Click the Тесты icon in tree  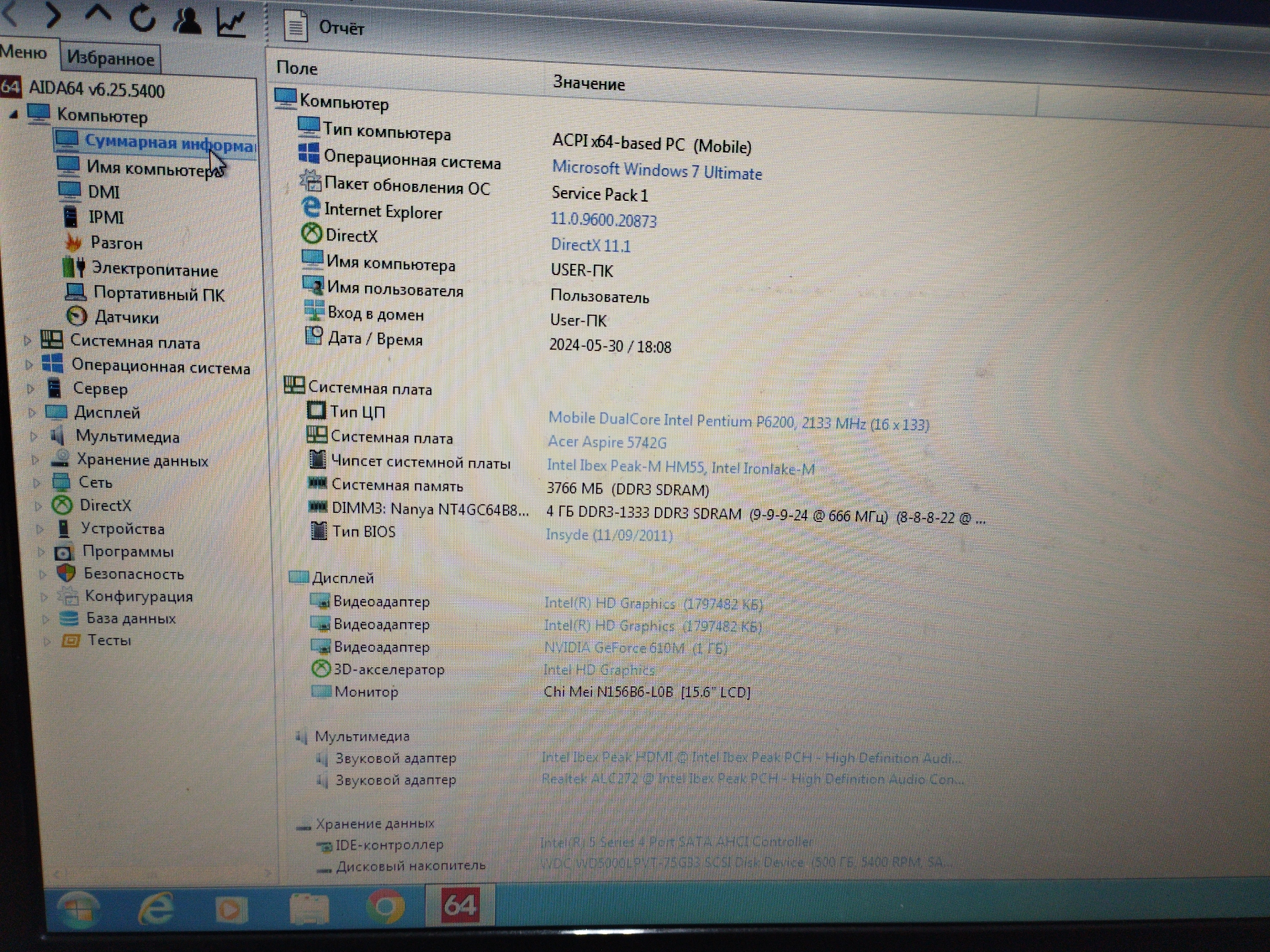70,640
